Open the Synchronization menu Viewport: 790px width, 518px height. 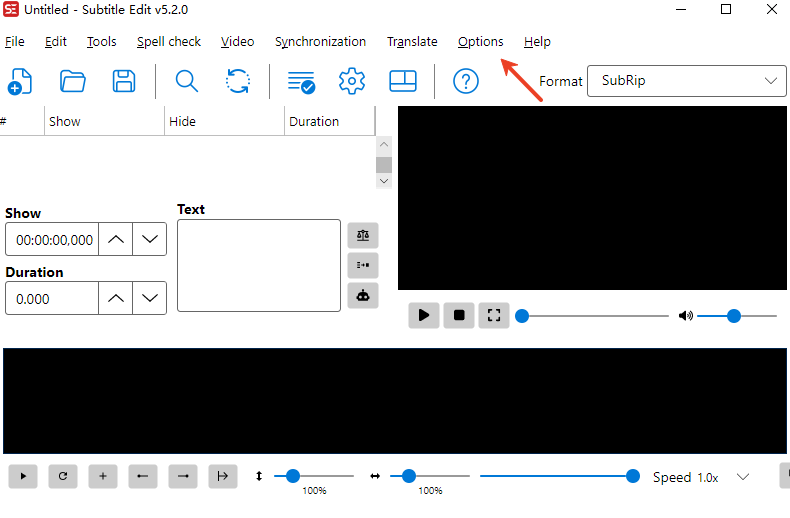pyautogui.click(x=320, y=41)
